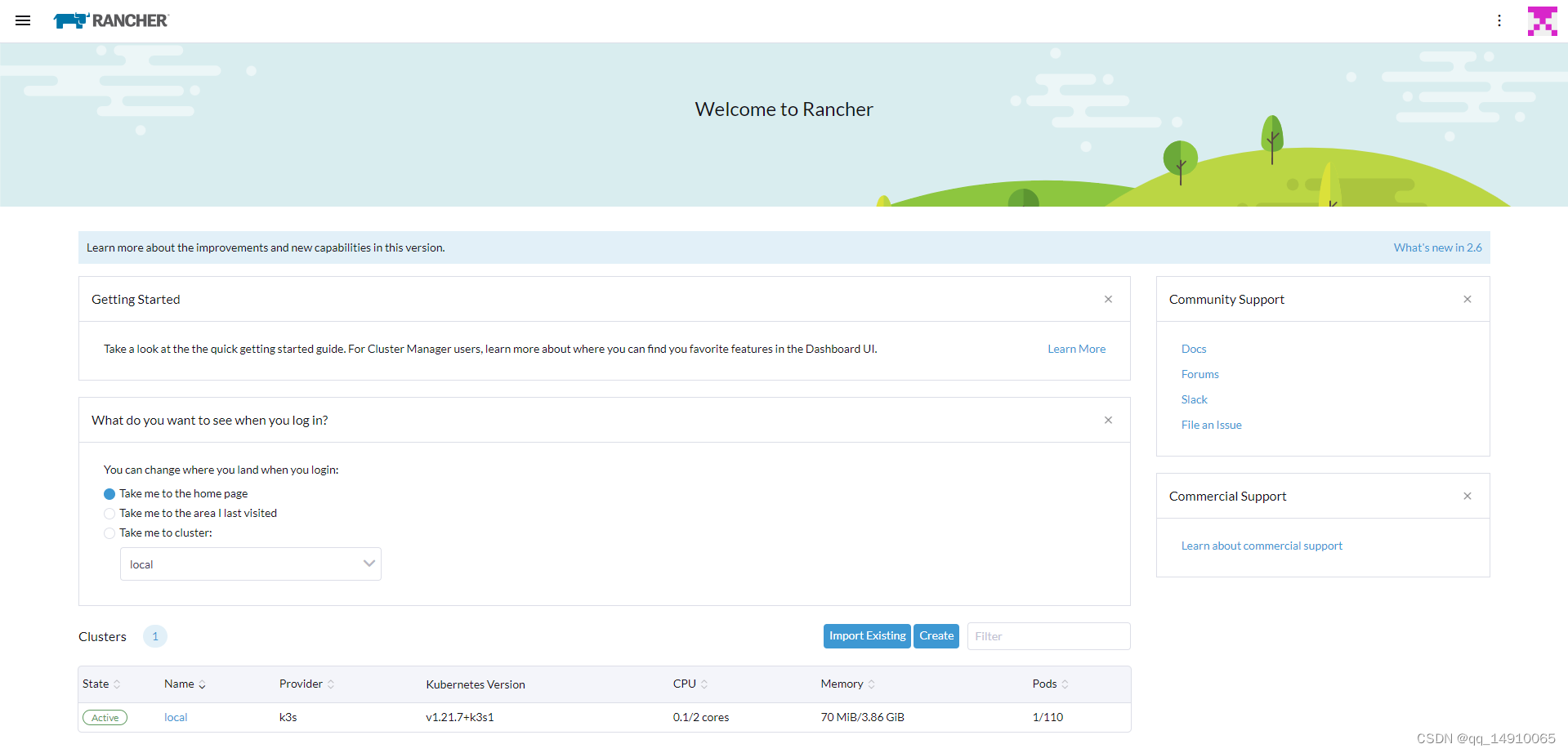Click the Learn More link
1568x753 pixels.
point(1076,349)
